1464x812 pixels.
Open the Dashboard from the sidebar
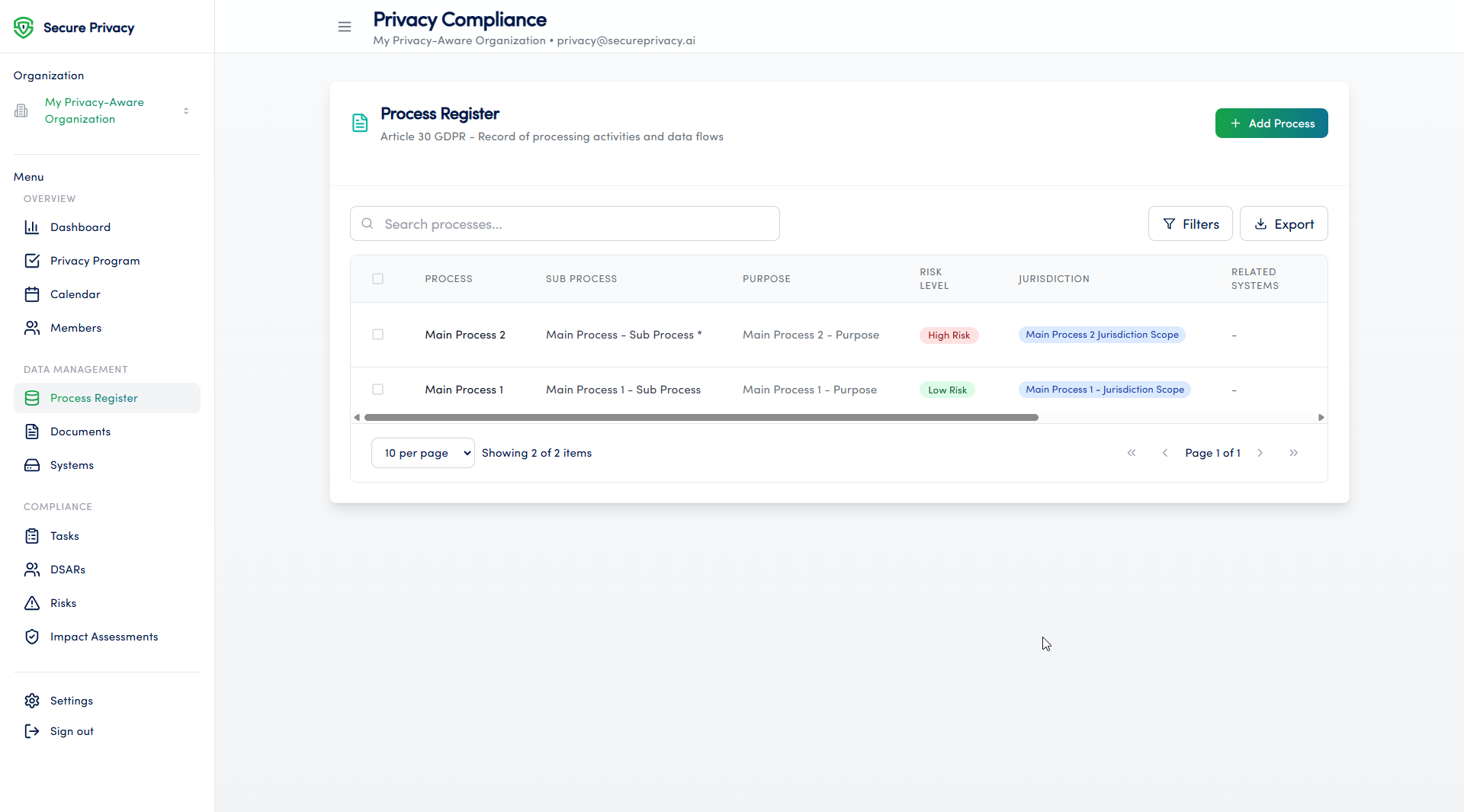click(80, 226)
